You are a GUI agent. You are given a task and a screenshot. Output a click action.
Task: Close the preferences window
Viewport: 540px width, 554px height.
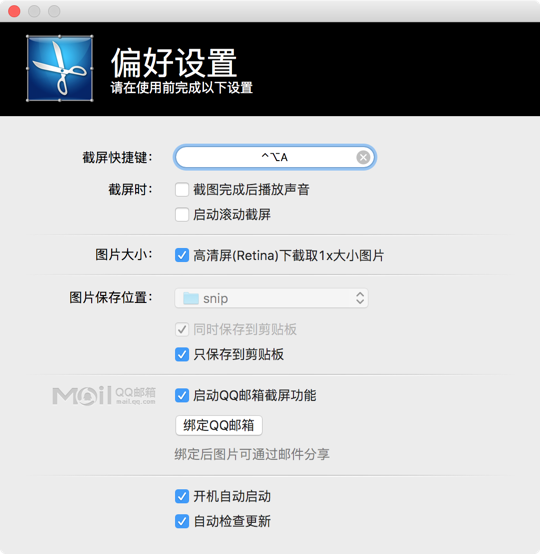(x=14, y=11)
